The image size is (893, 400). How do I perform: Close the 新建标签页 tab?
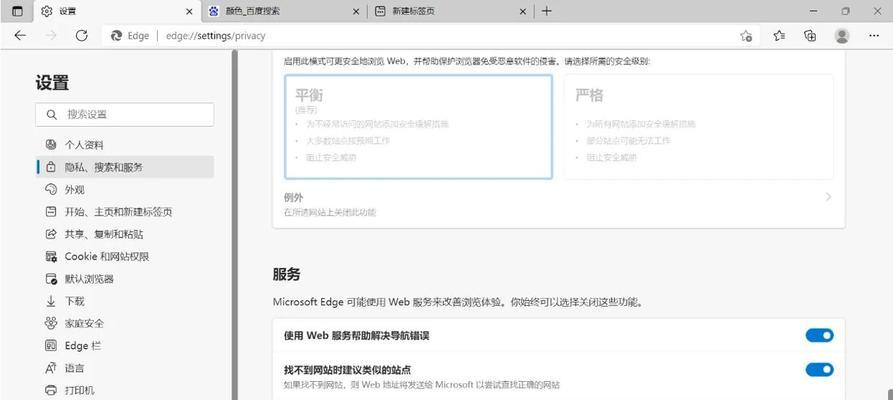(x=522, y=11)
